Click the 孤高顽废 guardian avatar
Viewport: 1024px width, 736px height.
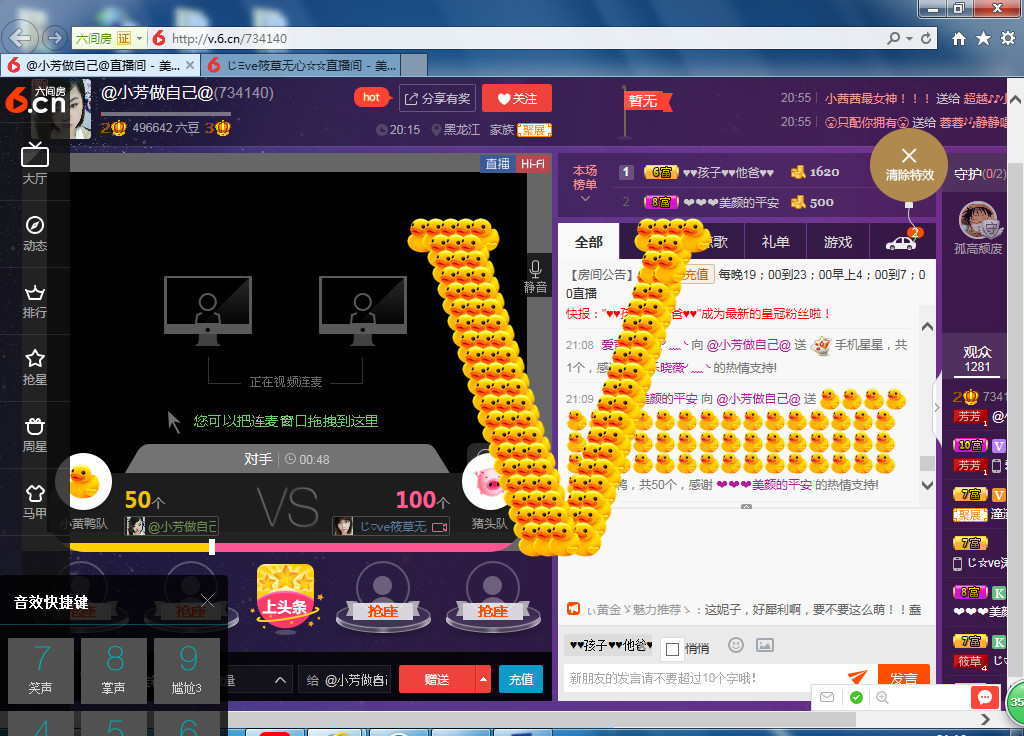tap(978, 221)
